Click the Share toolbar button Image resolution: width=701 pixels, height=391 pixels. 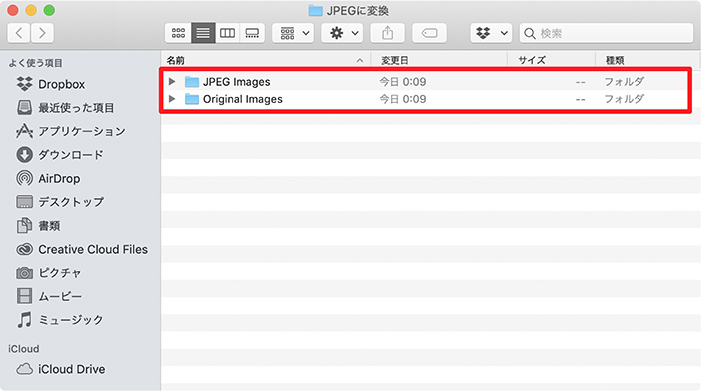(388, 33)
